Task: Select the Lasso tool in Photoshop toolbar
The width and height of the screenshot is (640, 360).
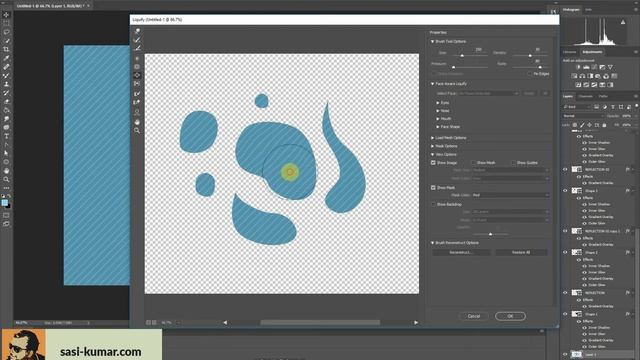Action: pyautogui.click(x=6, y=32)
